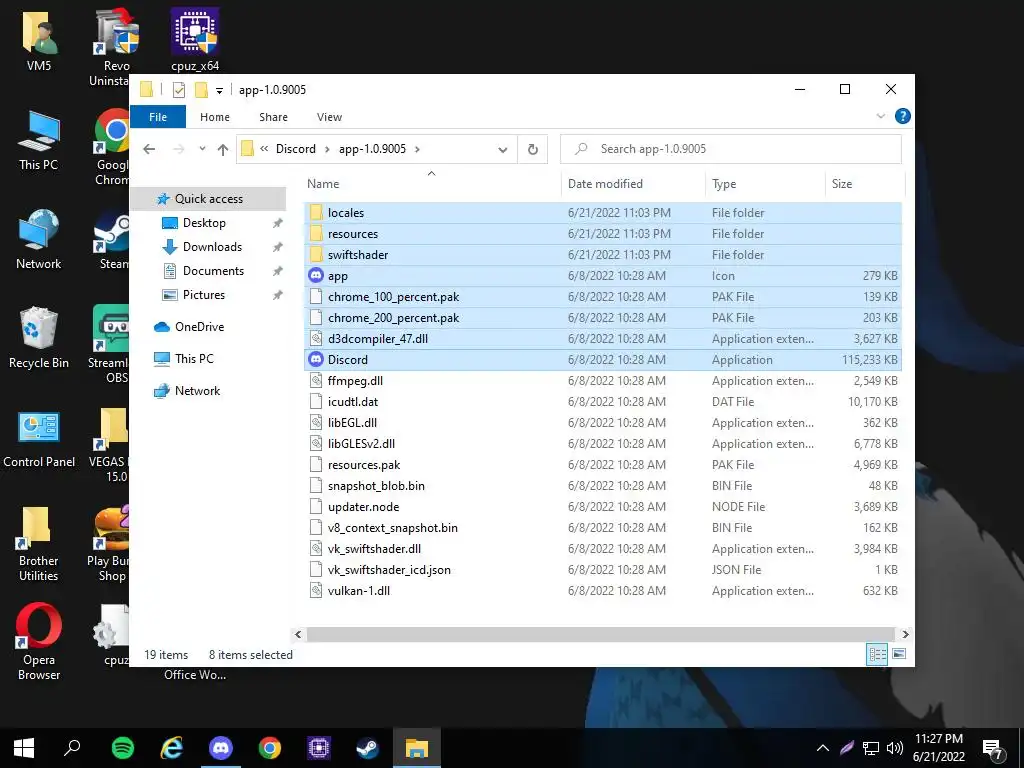Click the New folder quick access icon
1024x768 pixels.
click(201, 89)
